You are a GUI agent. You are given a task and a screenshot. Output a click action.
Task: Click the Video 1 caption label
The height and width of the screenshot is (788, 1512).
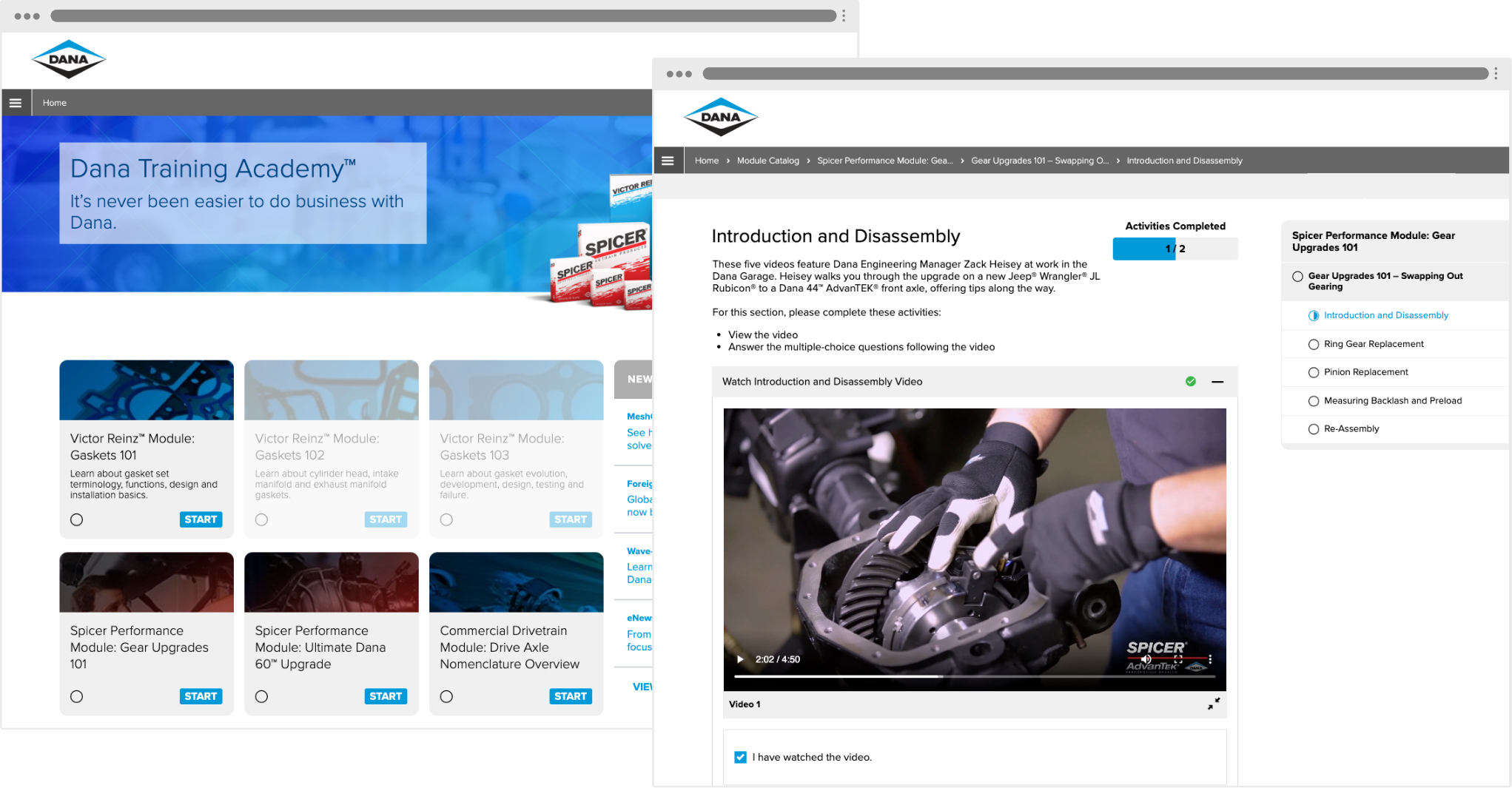(x=745, y=704)
